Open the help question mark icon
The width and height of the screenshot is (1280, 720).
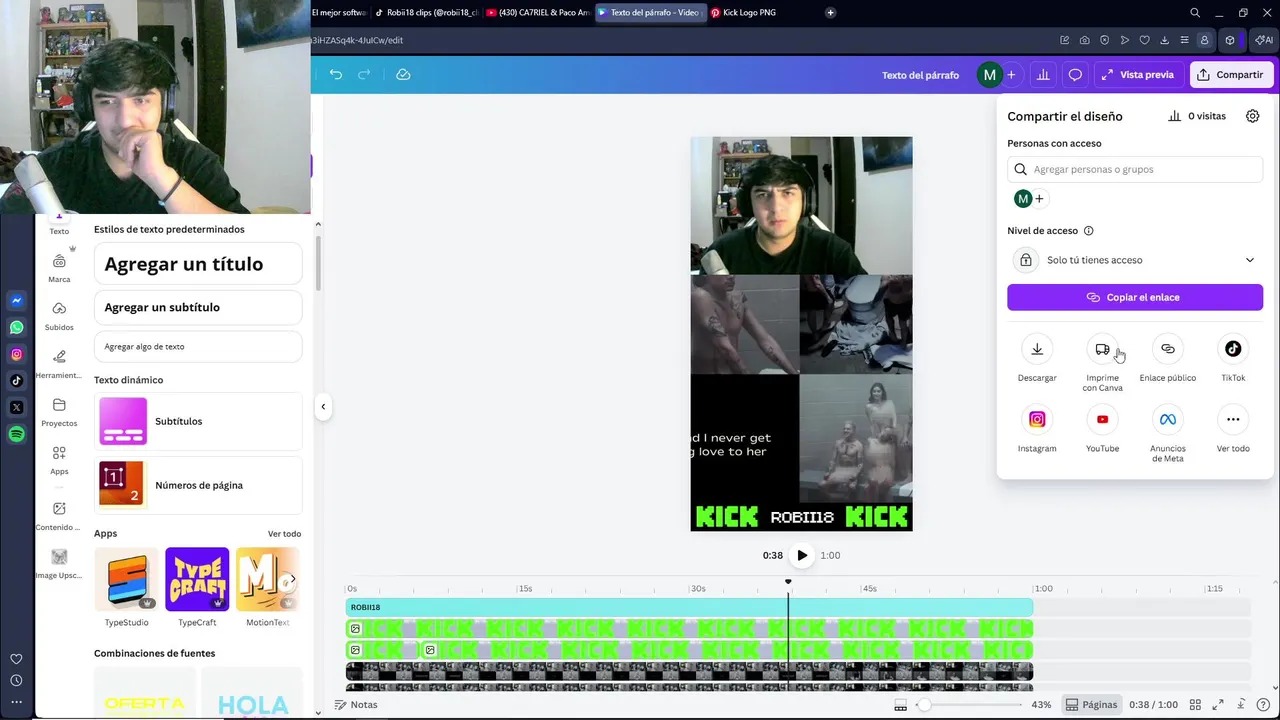[1263, 705]
